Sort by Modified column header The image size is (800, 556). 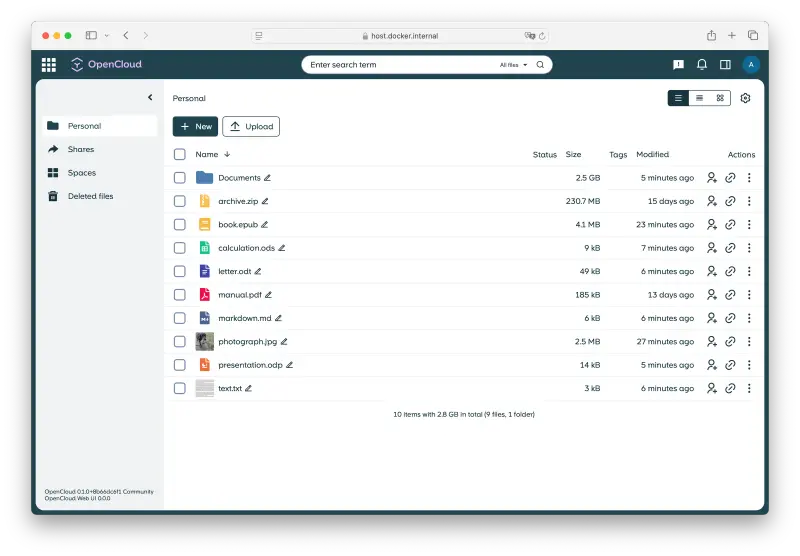tap(652, 154)
